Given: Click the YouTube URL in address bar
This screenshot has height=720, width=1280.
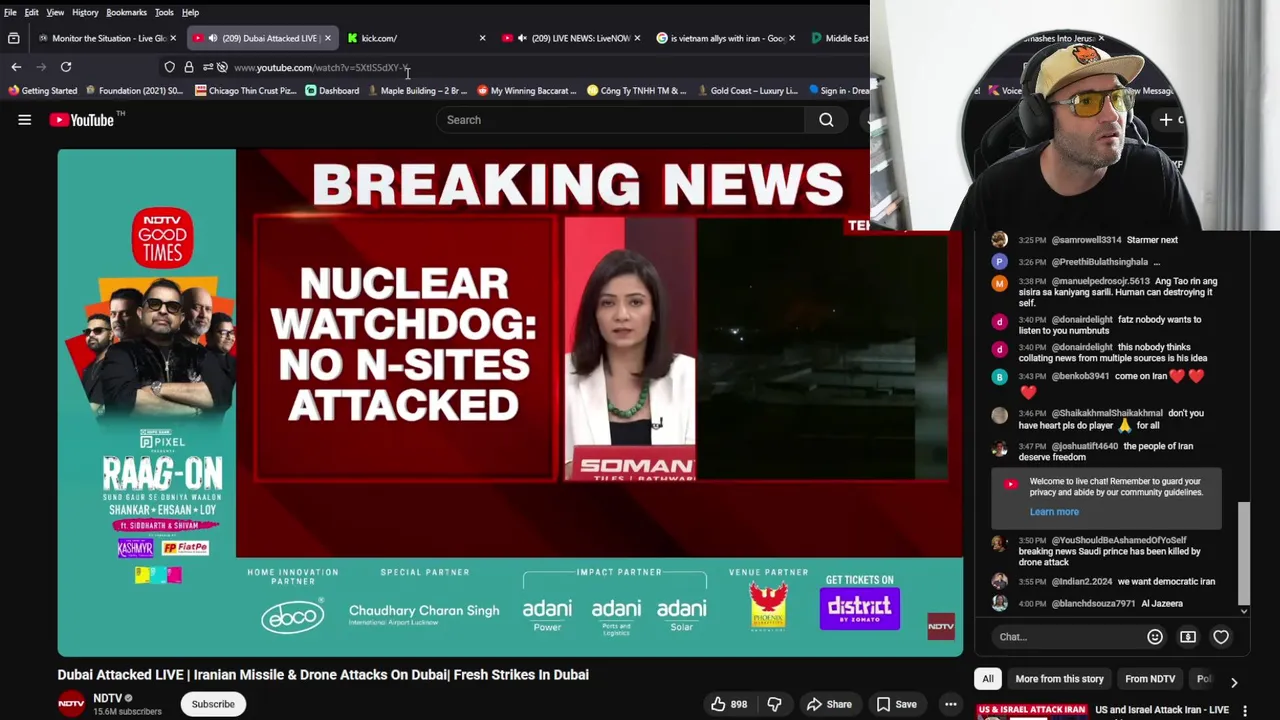Looking at the screenshot, I should (x=322, y=68).
